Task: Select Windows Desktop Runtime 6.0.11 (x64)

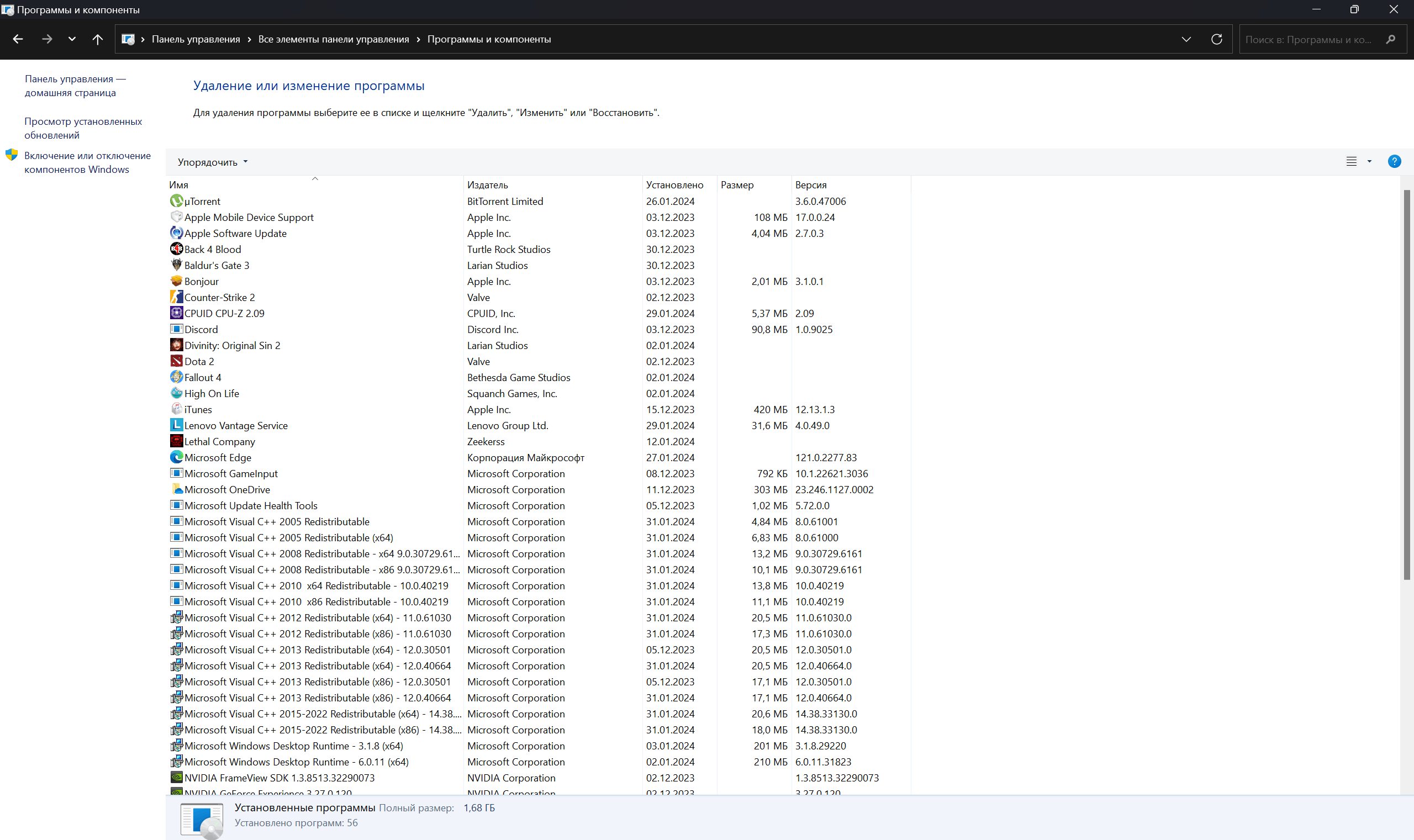Action: 539,762
